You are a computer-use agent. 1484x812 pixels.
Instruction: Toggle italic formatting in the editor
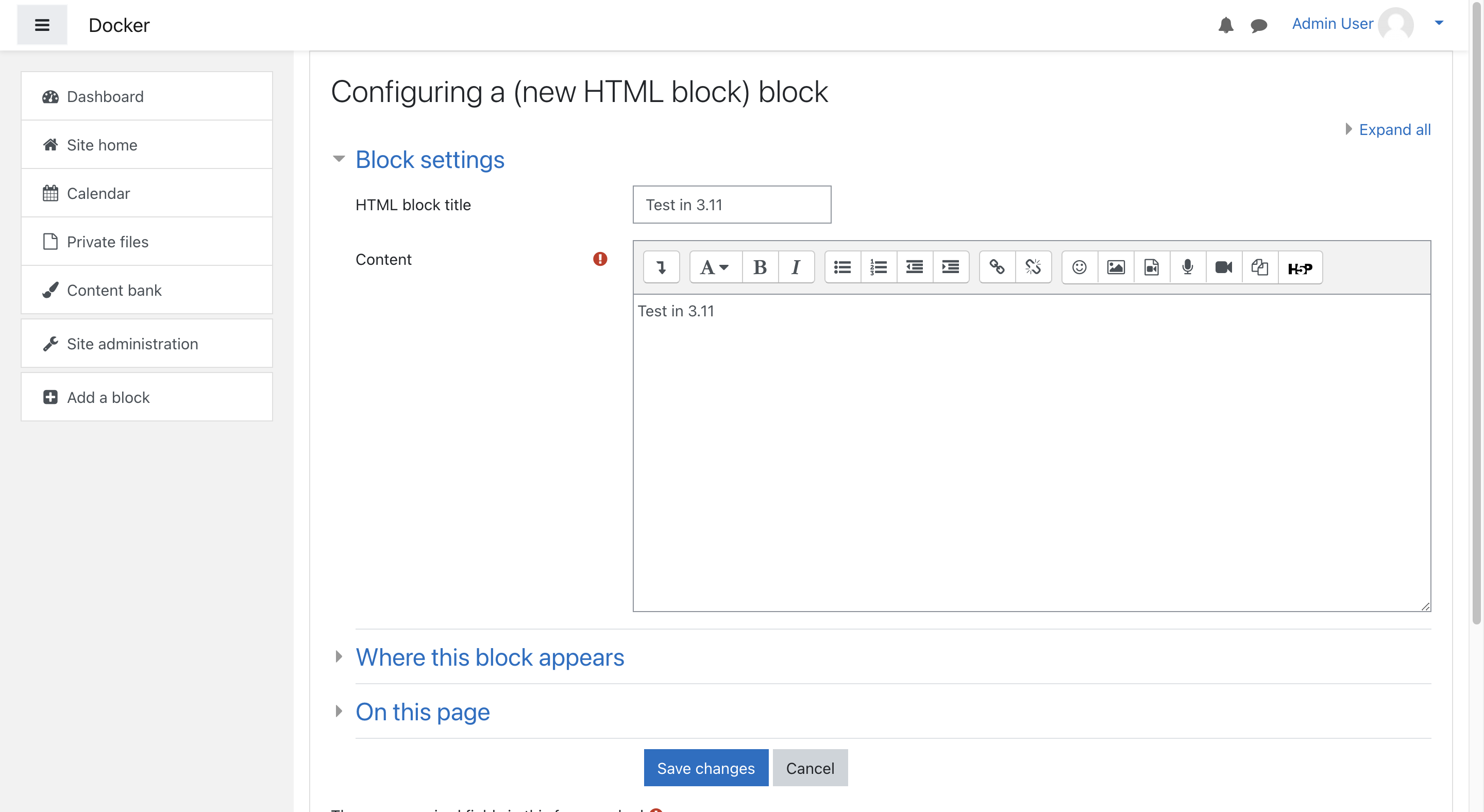click(796, 267)
